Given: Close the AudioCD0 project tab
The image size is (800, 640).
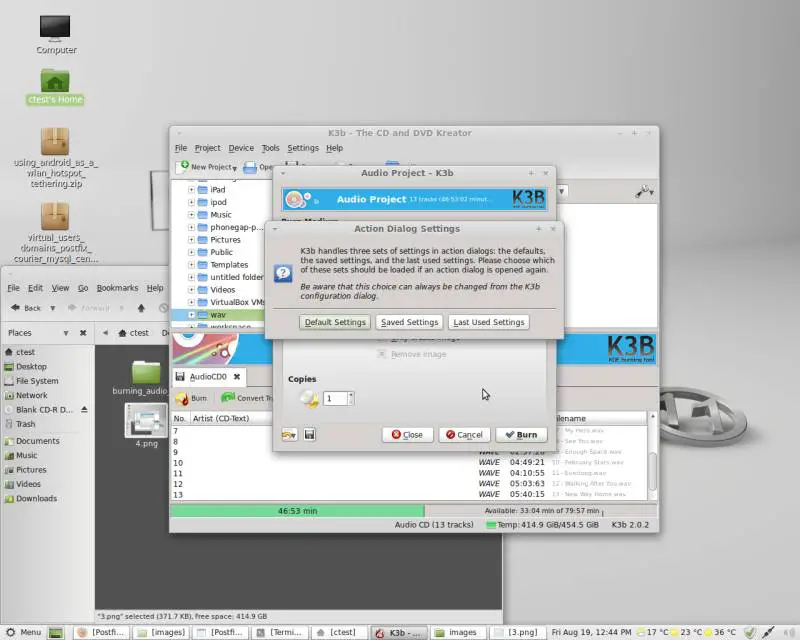Looking at the screenshot, I should 237,377.
